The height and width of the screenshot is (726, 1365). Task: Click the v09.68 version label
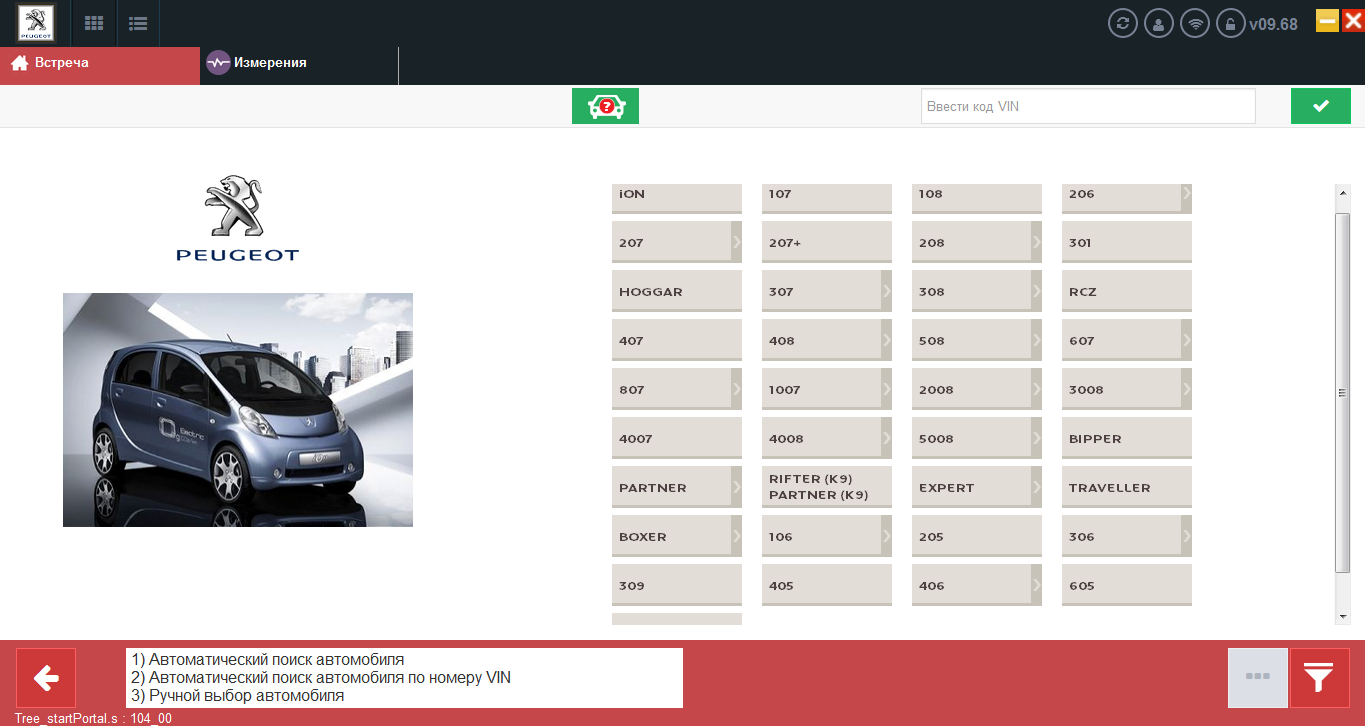(x=1274, y=24)
